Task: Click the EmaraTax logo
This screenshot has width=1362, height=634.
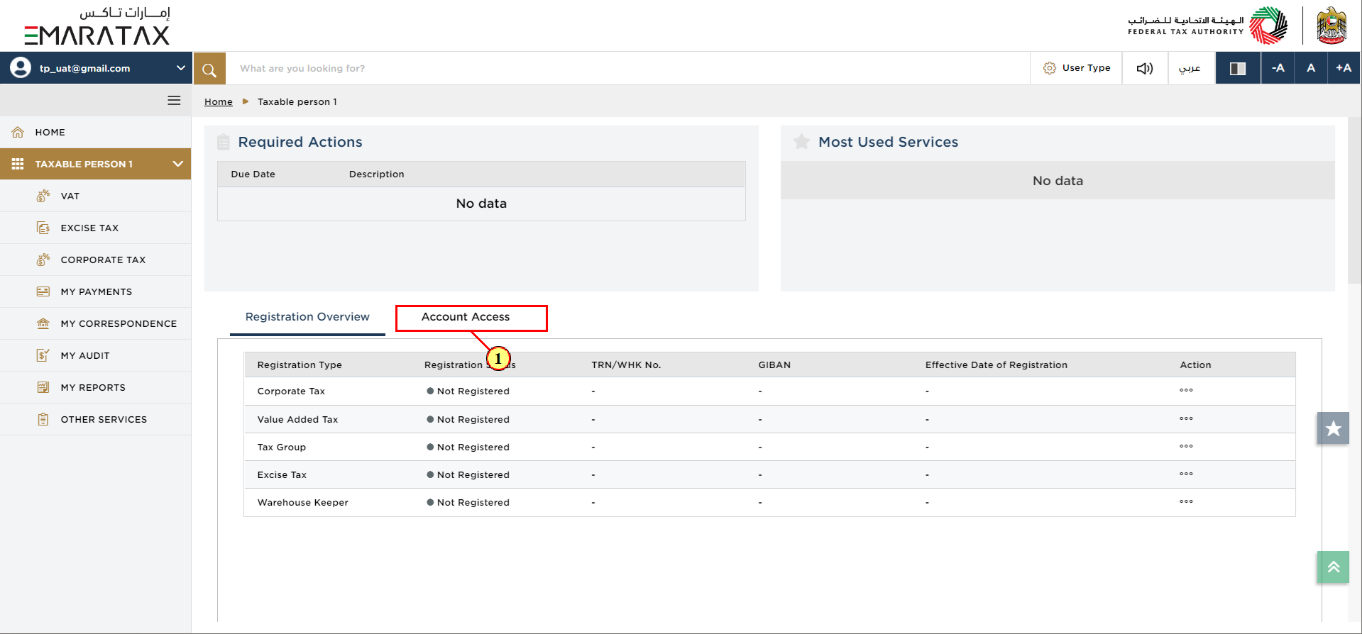Action: point(97,26)
